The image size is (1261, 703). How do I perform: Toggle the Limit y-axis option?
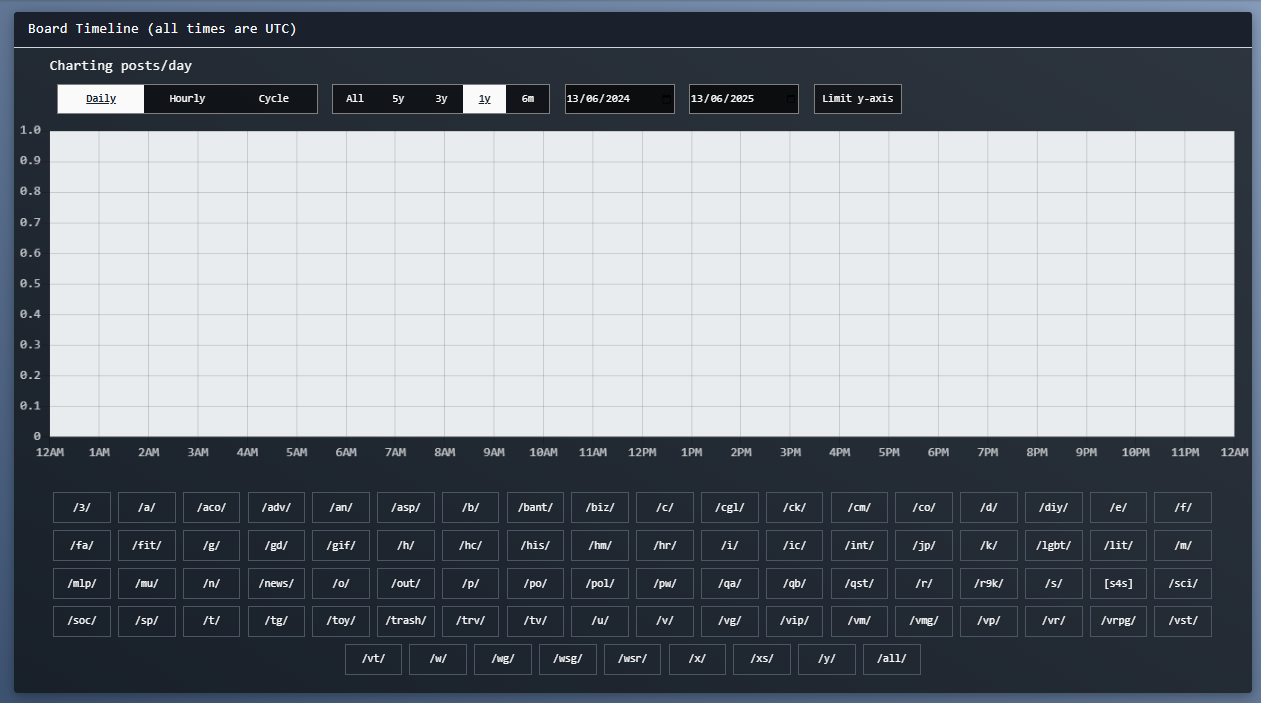point(857,99)
